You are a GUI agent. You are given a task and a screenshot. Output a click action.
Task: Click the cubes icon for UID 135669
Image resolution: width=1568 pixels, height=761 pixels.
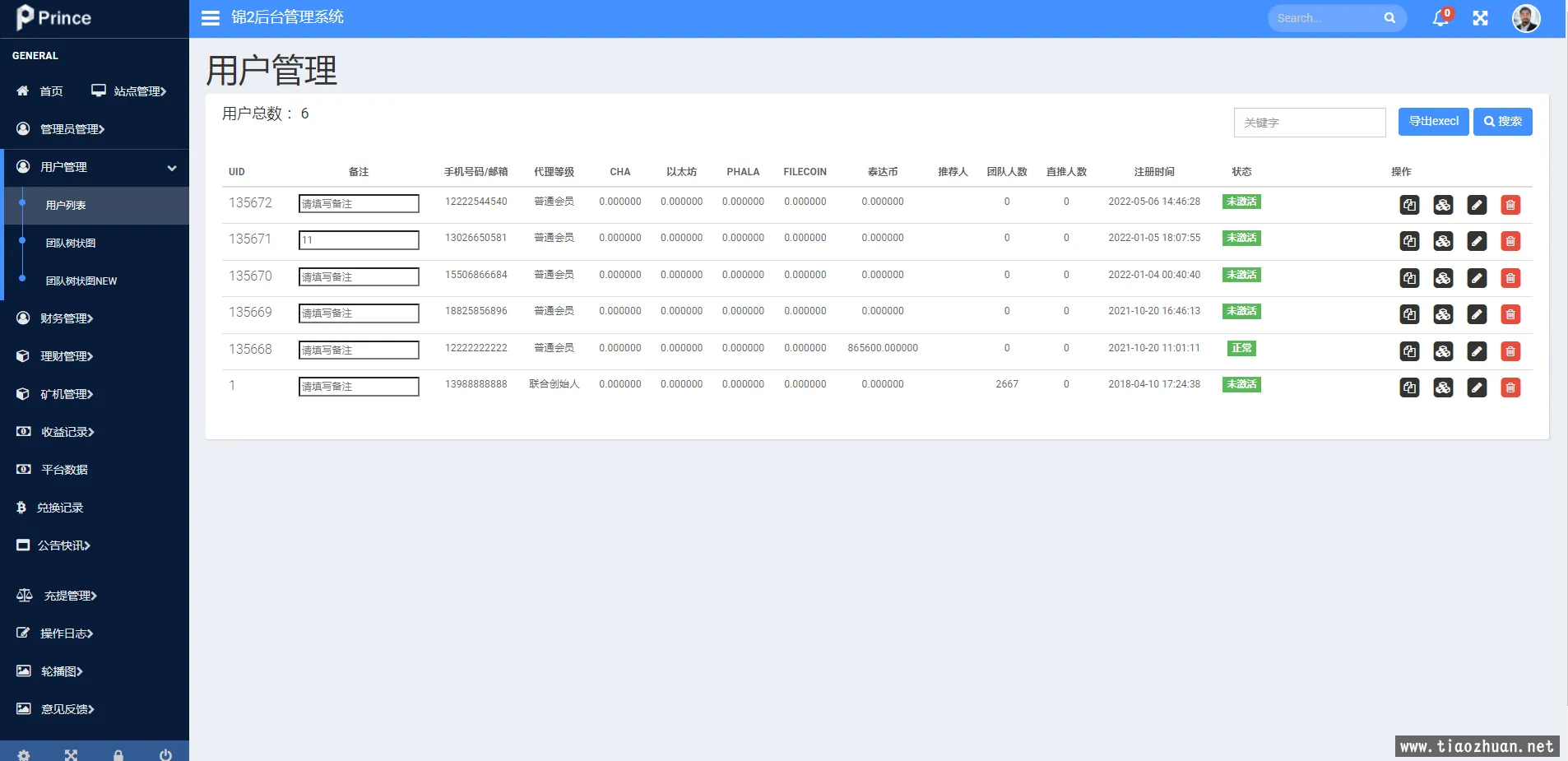coord(1443,314)
